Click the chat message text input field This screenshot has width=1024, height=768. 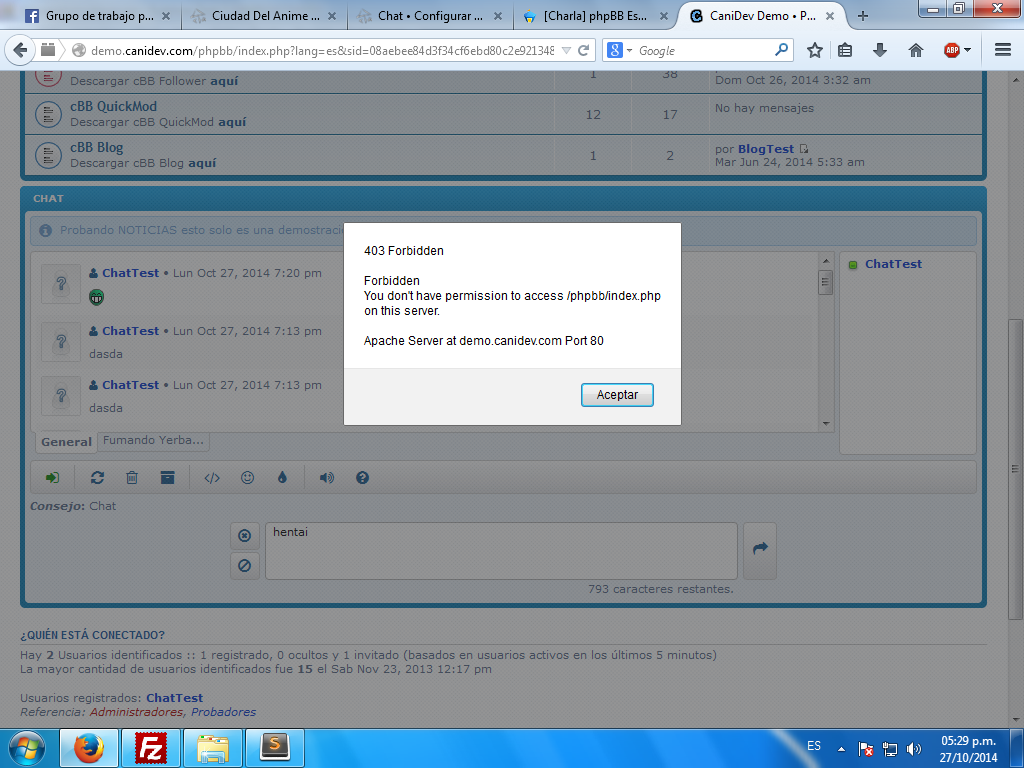coord(500,550)
